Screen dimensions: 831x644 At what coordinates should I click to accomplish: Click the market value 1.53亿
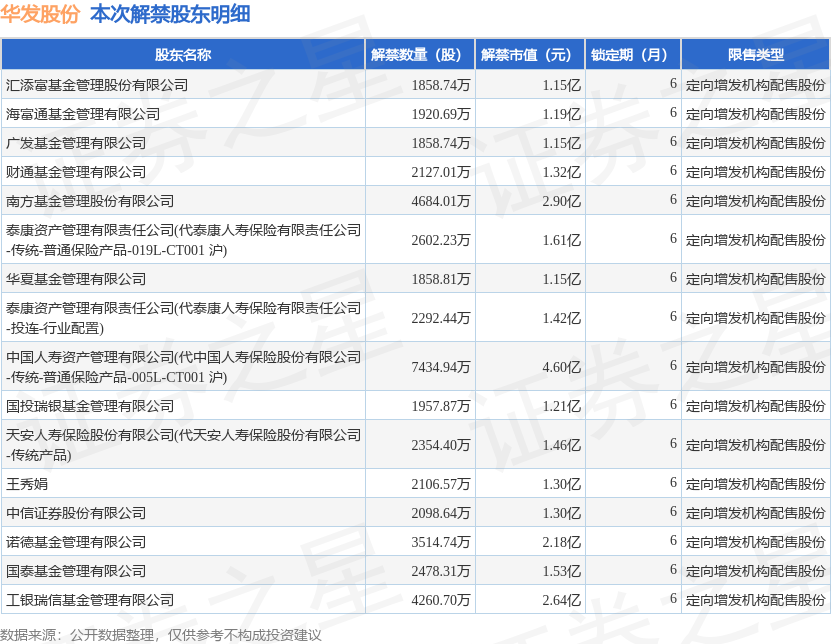(x=562, y=571)
